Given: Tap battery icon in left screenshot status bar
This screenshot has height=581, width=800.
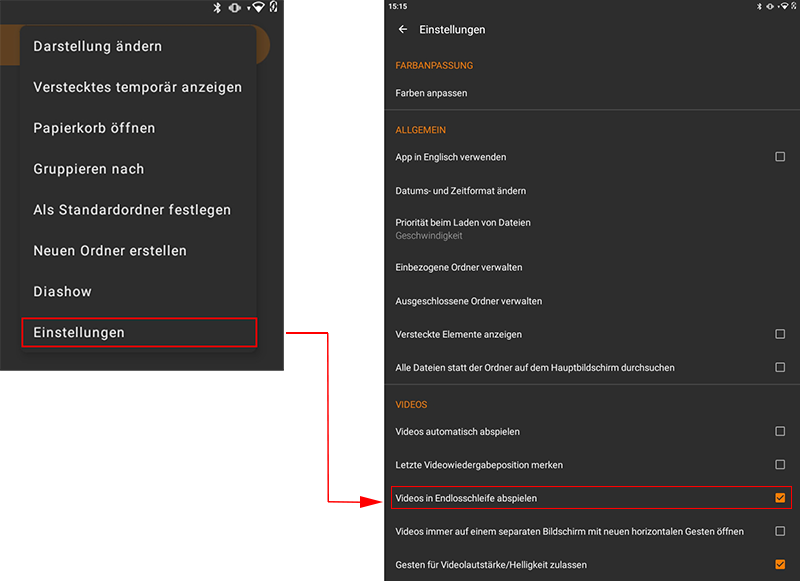Looking at the screenshot, I should 273,7.
